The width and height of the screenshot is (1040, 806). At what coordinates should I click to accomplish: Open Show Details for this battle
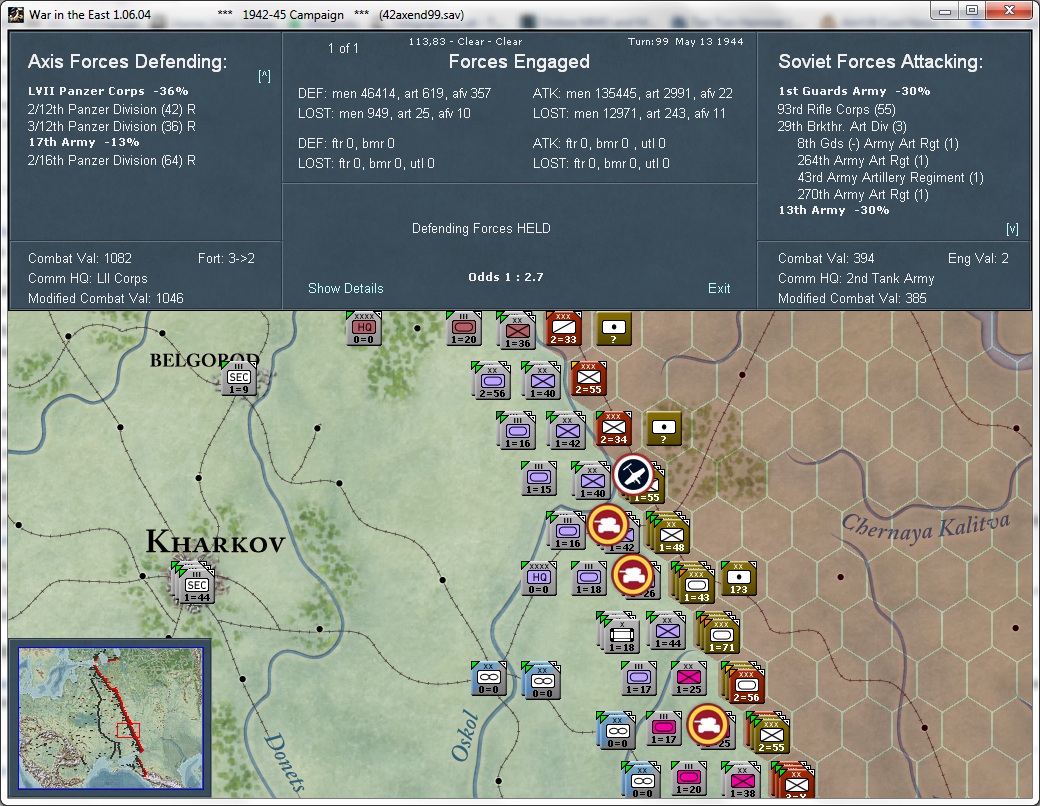pos(346,289)
